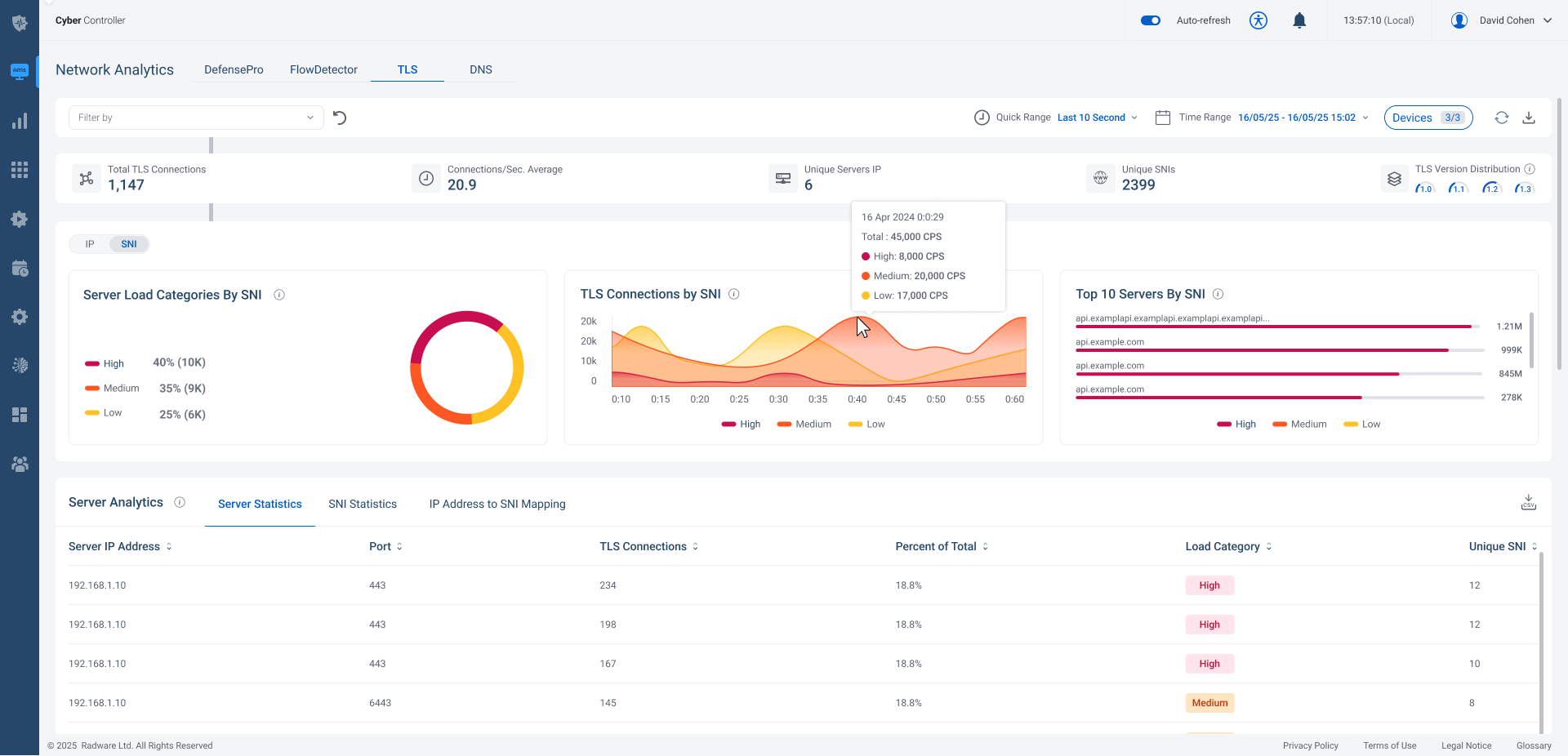The image size is (1568, 756).
Task: Open the users group sidebar icon
Action: [x=20, y=464]
